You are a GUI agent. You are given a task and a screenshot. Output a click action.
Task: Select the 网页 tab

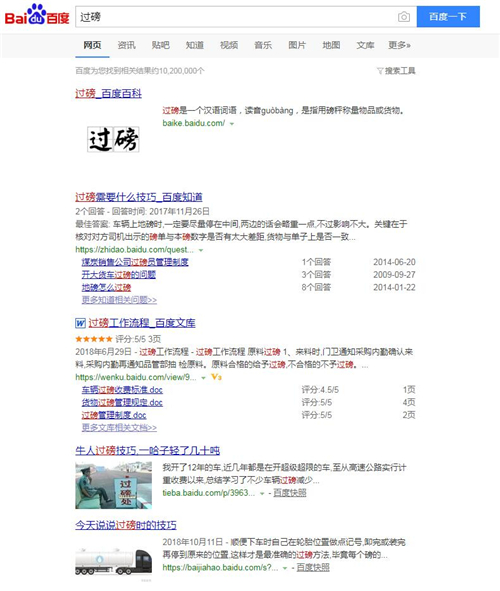tap(92, 45)
